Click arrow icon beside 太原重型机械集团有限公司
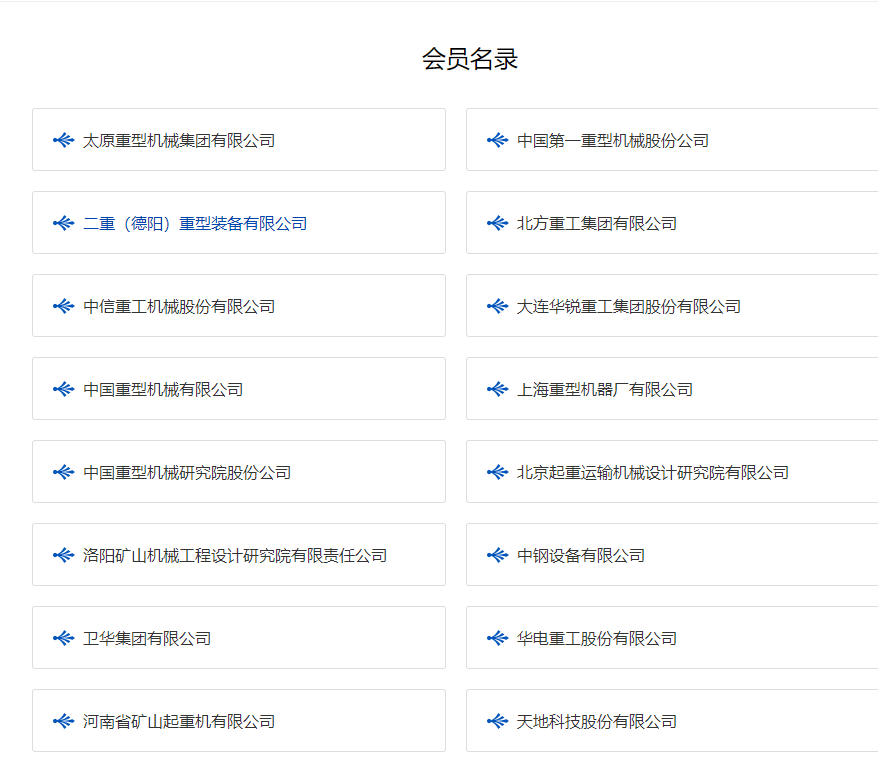The width and height of the screenshot is (878, 769). click(63, 140)
